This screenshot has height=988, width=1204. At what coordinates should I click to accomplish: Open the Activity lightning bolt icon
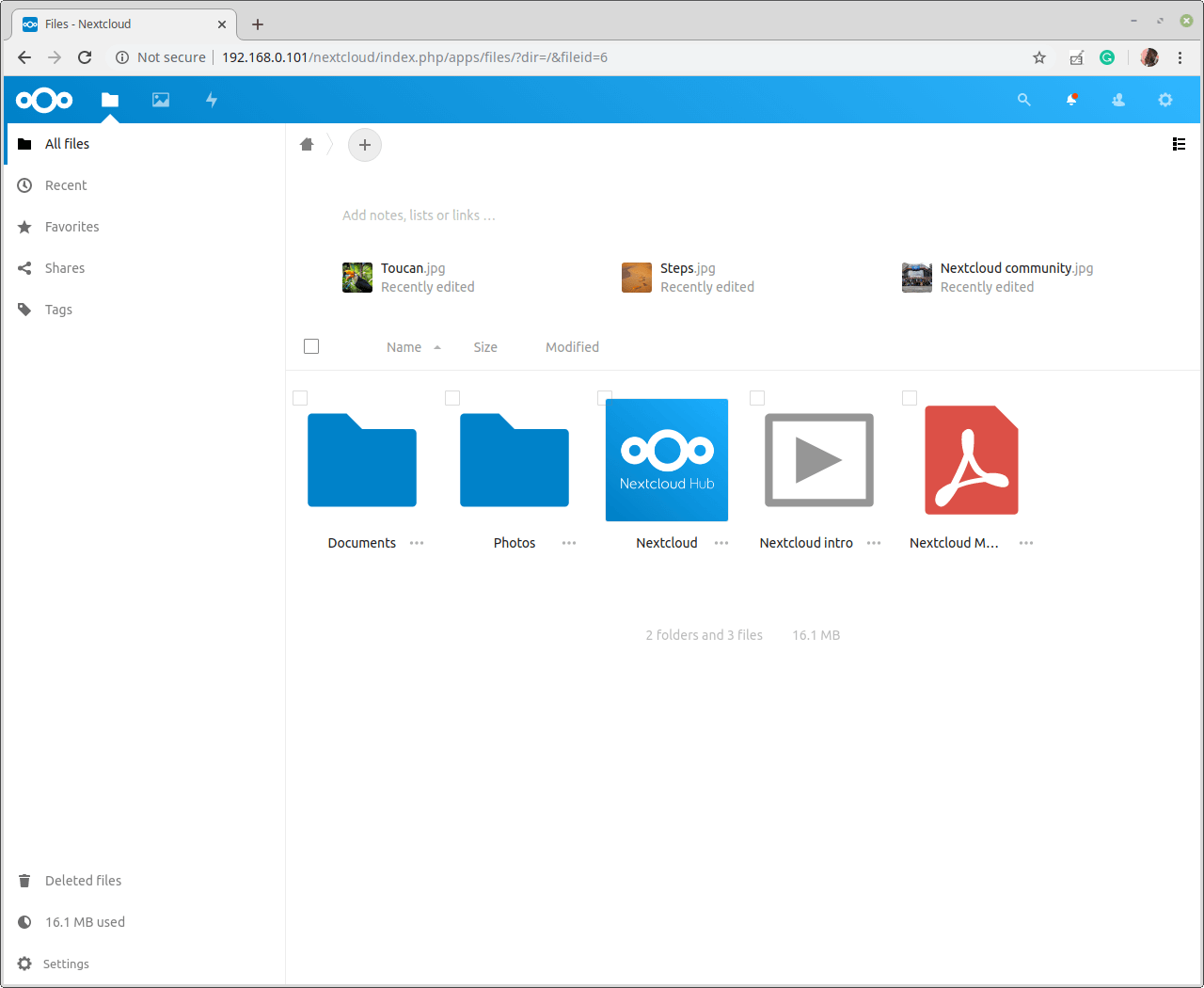[x=212, y=100]
